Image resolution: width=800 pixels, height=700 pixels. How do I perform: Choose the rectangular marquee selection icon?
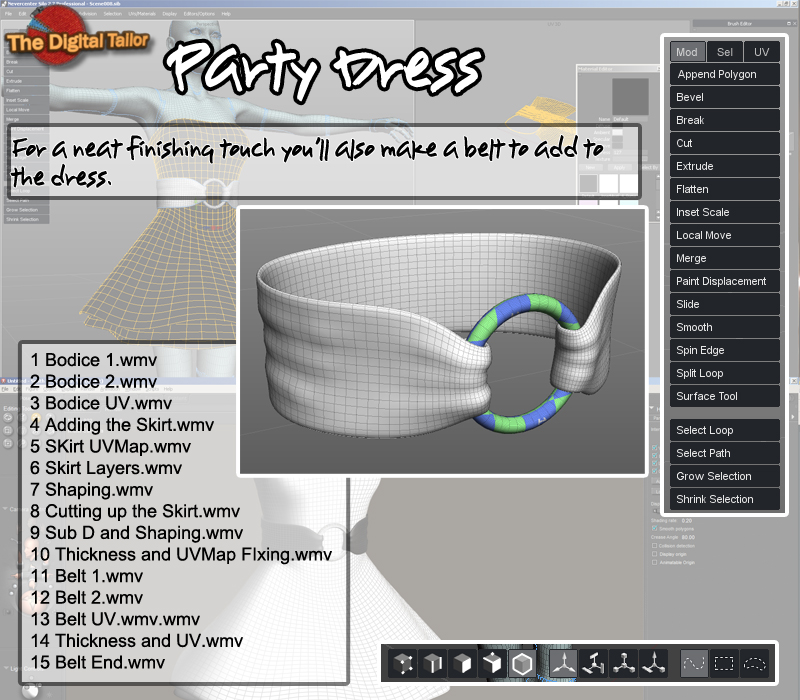724,663
